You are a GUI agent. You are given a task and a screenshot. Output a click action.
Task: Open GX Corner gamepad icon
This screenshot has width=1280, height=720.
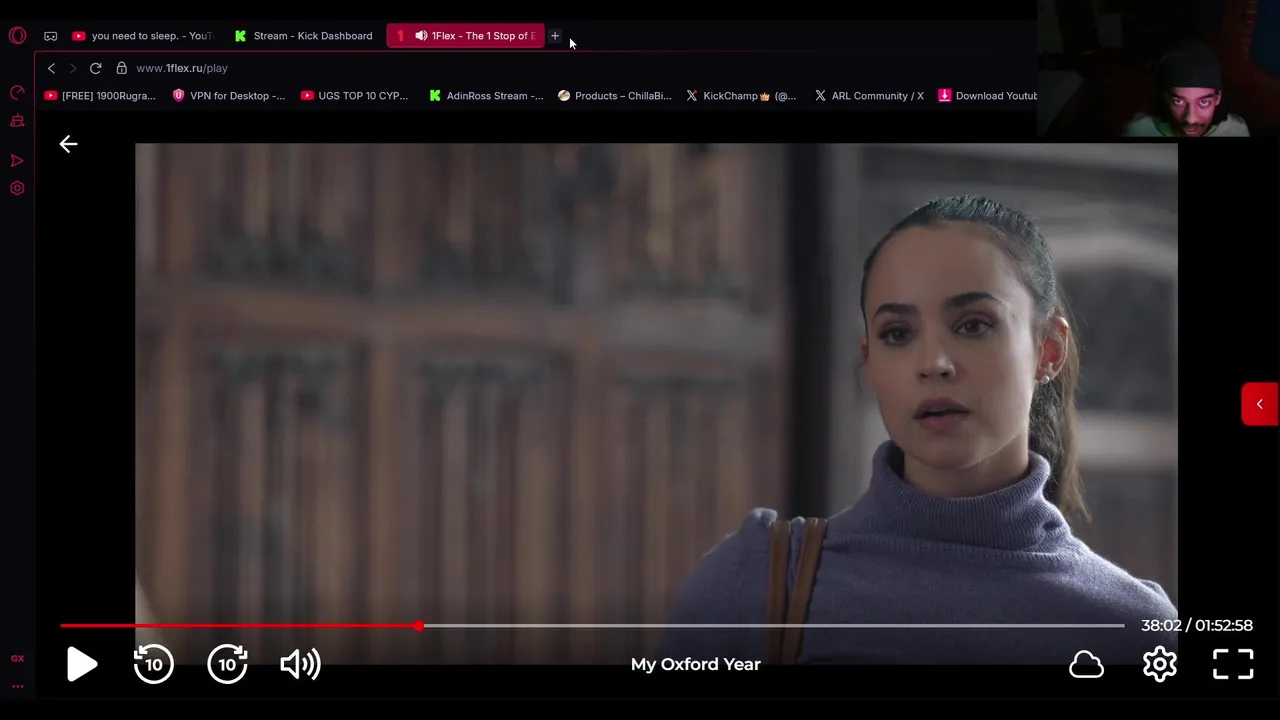(51, 36)
